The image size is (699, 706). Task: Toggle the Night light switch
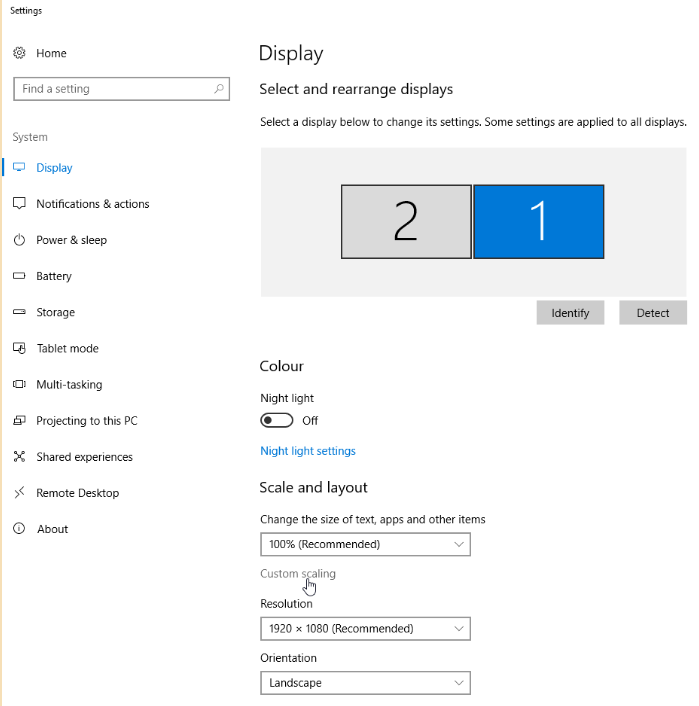(277, 421)
